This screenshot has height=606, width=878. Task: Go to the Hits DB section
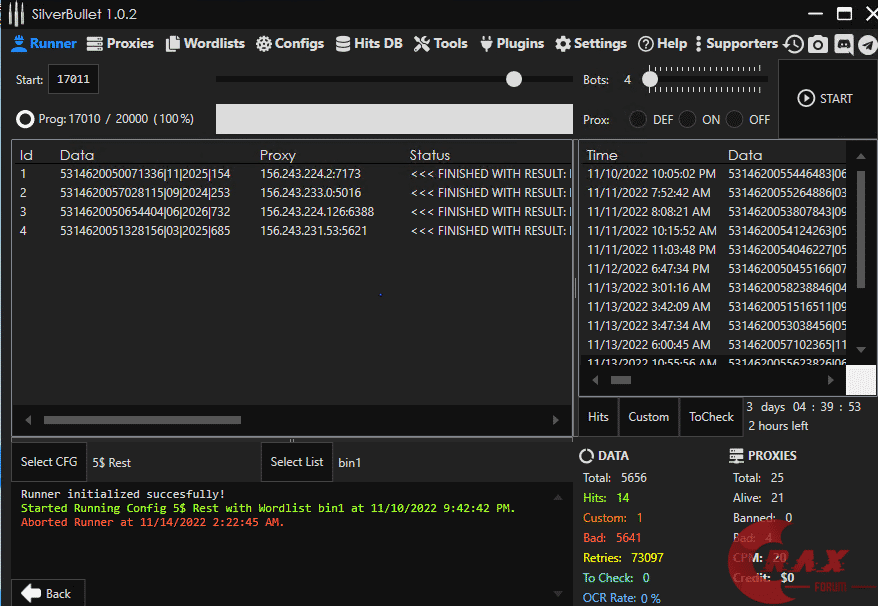(x=368, y=44)
